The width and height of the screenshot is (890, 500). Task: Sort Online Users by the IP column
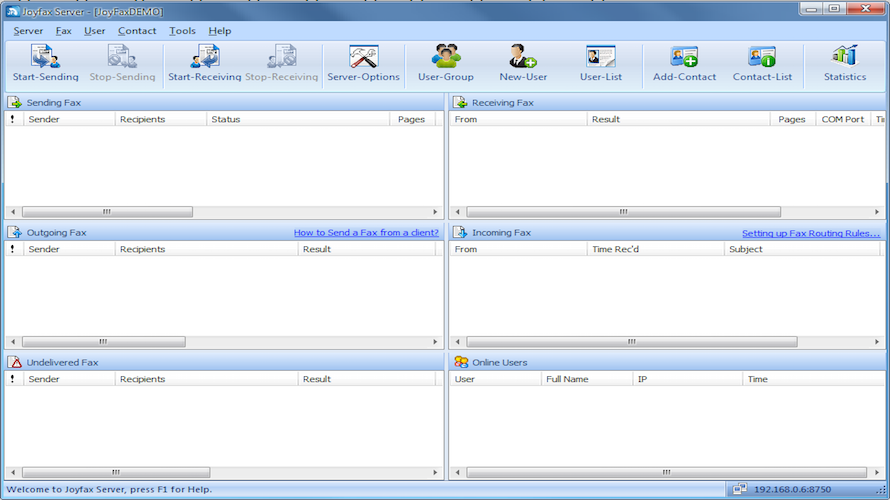point(687,379)
